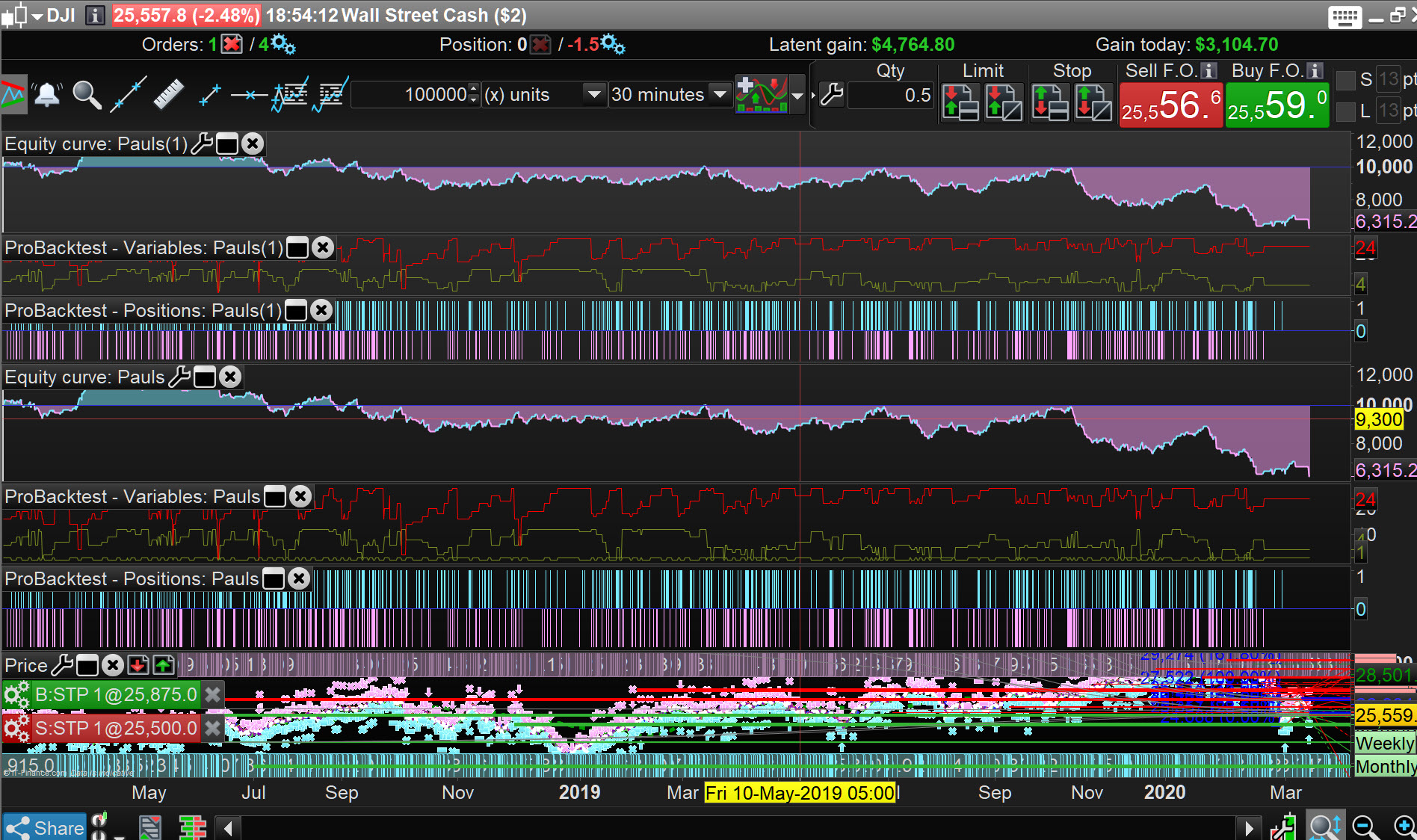Select the magnifying glass zoom tool
1417x840 pixels.
pyautogui.click(x=87, y=95)
